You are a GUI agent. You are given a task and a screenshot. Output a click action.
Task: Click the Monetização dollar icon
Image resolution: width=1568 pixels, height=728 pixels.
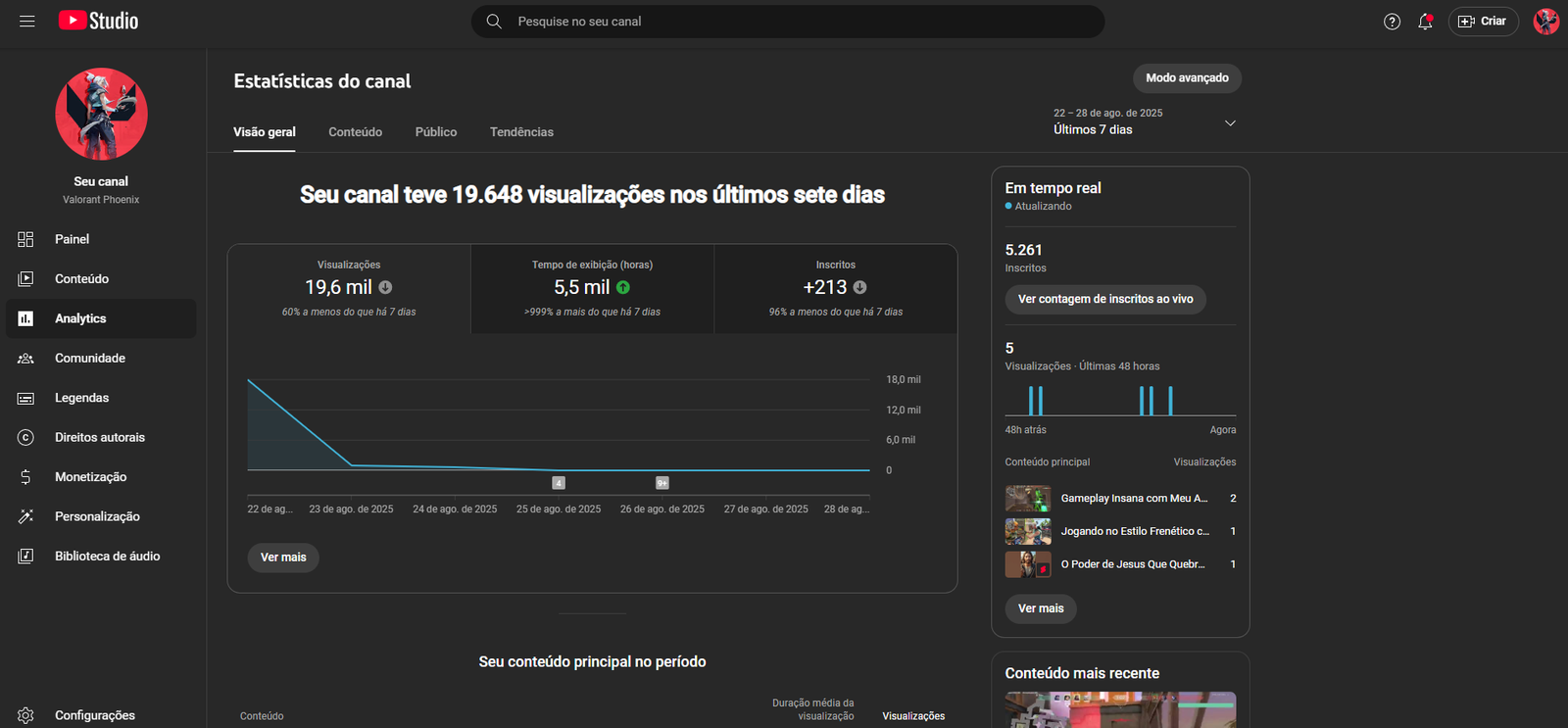25,477
